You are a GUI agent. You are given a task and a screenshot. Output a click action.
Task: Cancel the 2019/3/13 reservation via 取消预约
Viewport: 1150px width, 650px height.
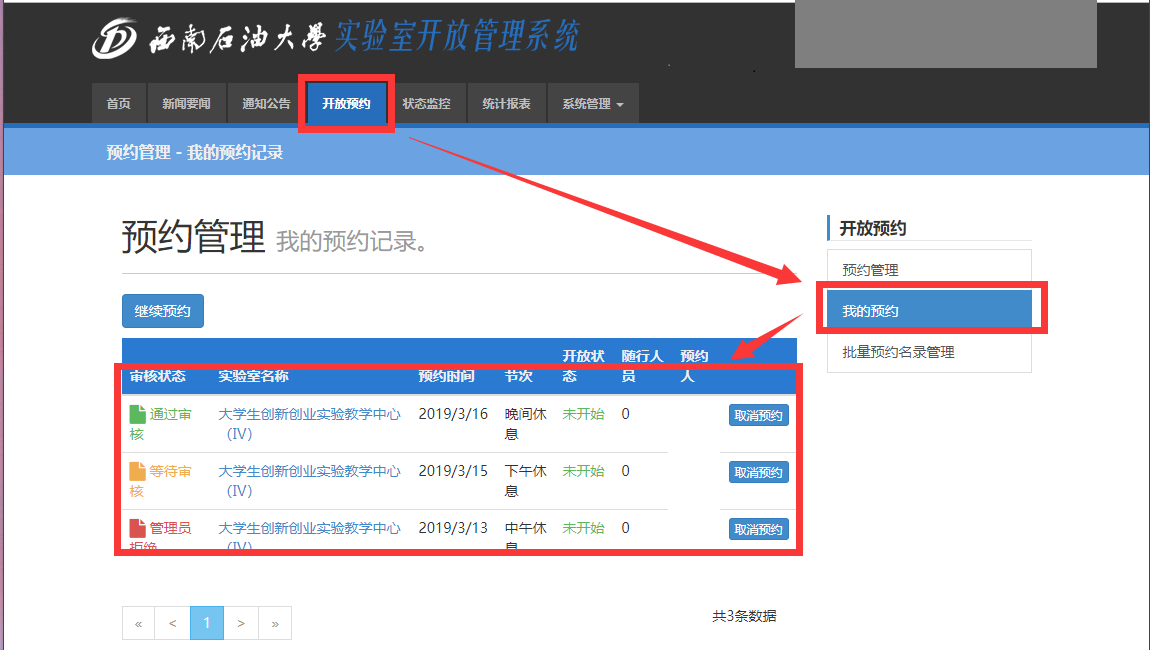coord(757,529)
